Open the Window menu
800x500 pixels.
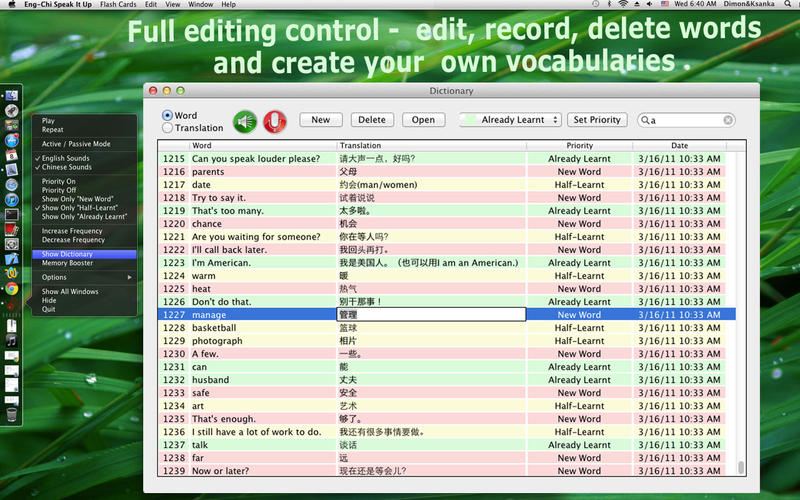(x=201, y=4)
